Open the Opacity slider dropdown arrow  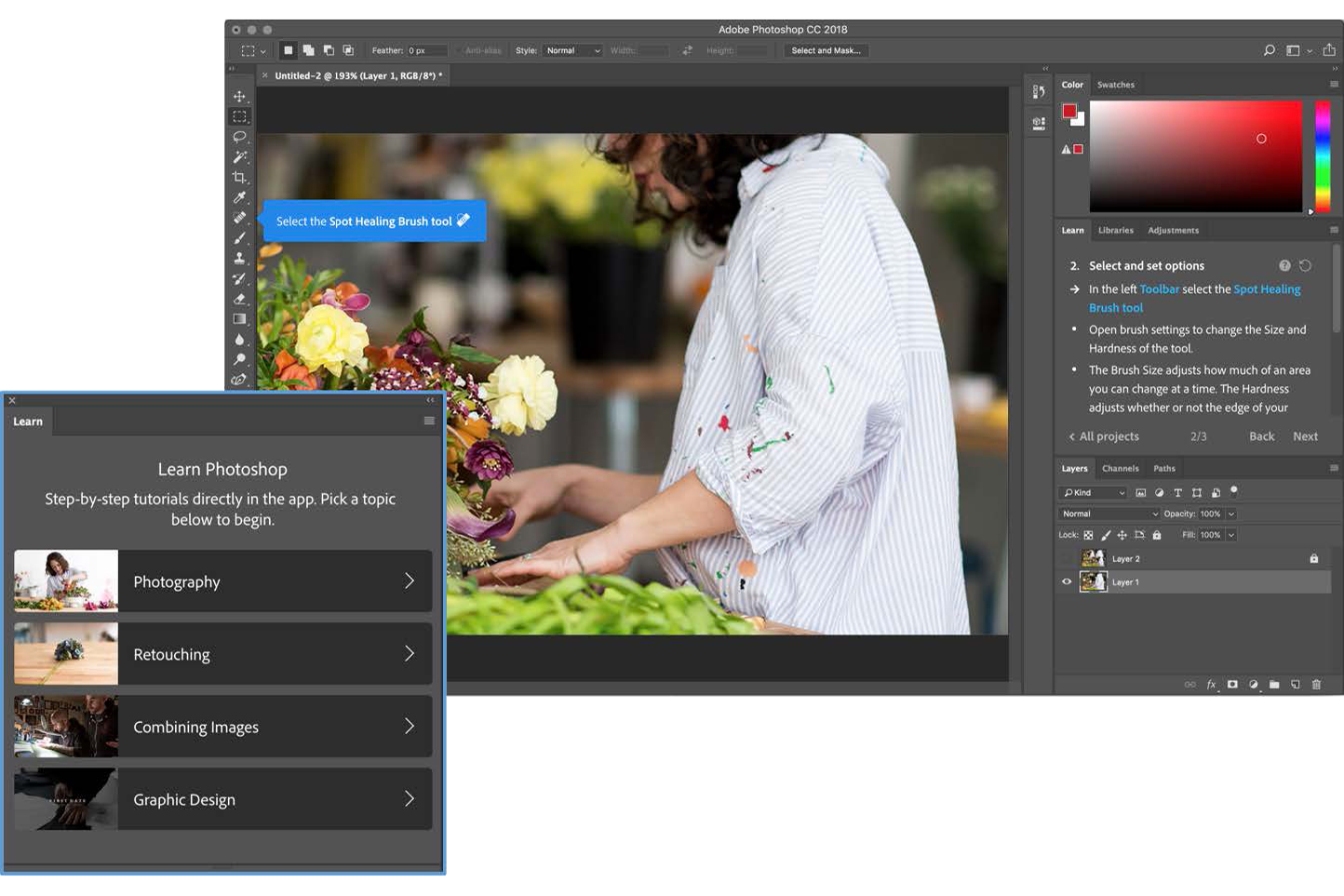click(1230, 514)
